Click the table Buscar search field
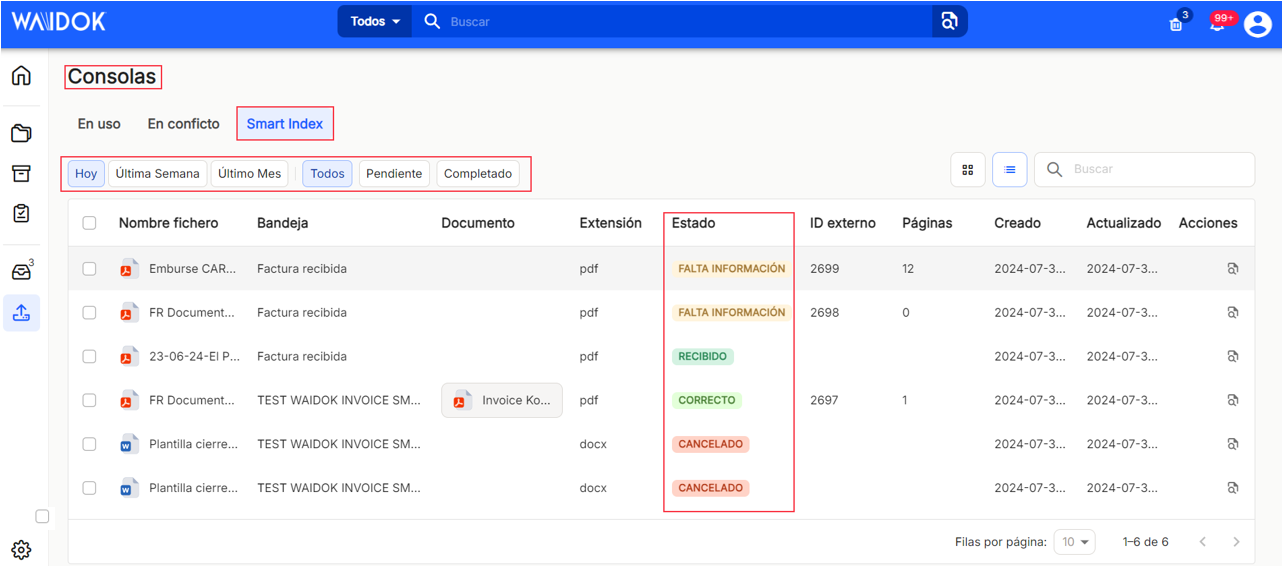Image resolution: width=1282 pixels, height=566 pixels. point(1144,170)
